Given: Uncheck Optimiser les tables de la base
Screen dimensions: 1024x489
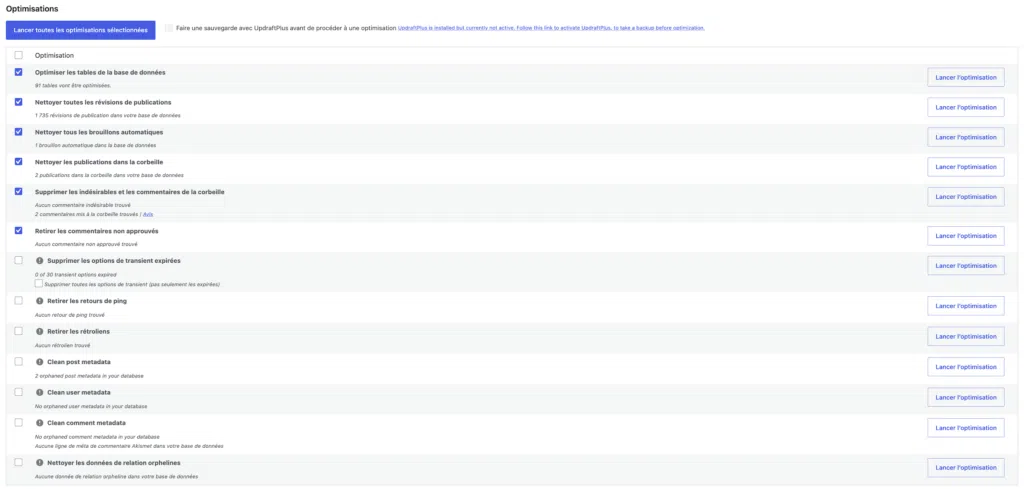Looking at the screenshot, I should coord(18,72).
